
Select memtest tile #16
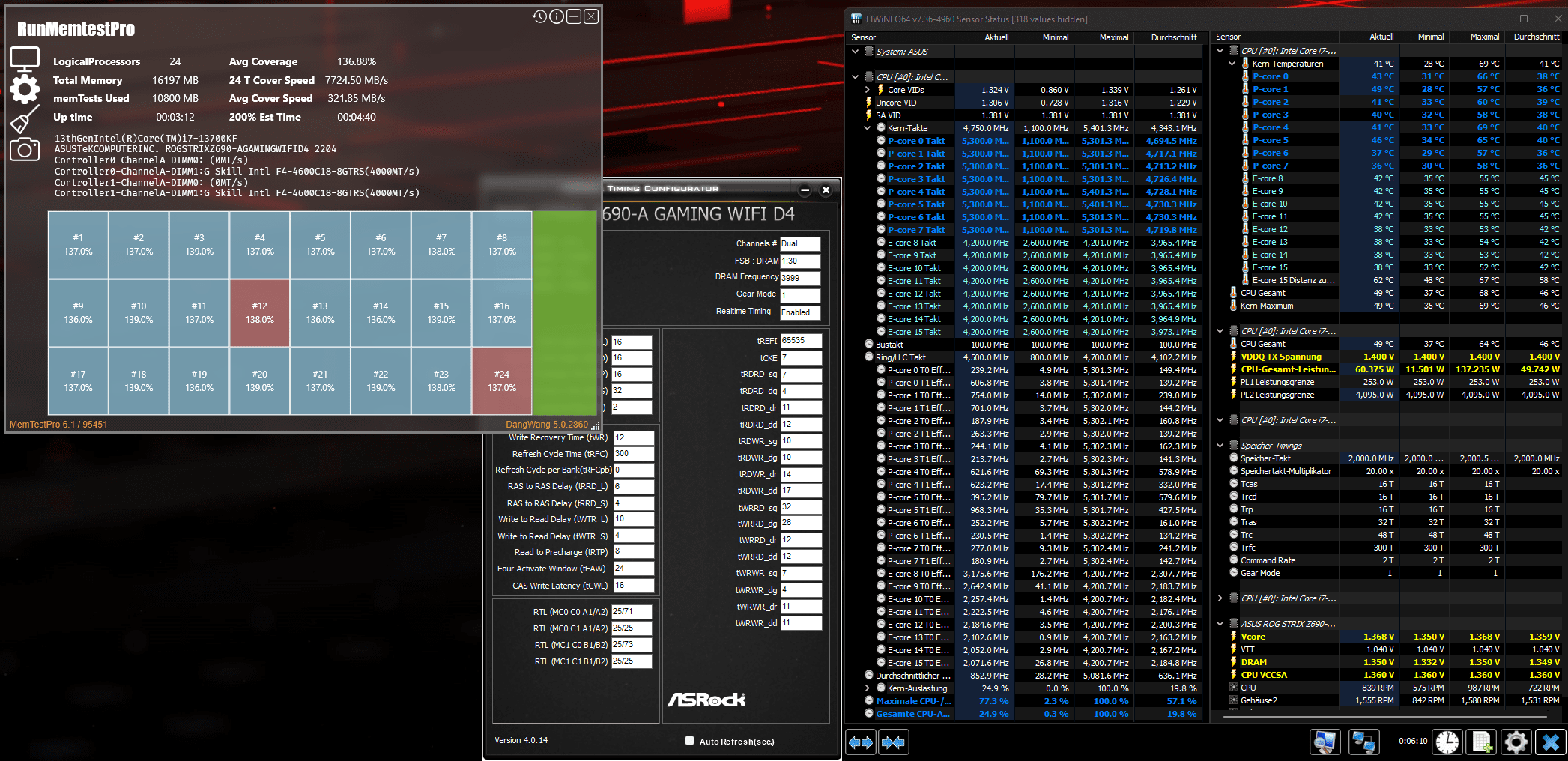point(501,313)
